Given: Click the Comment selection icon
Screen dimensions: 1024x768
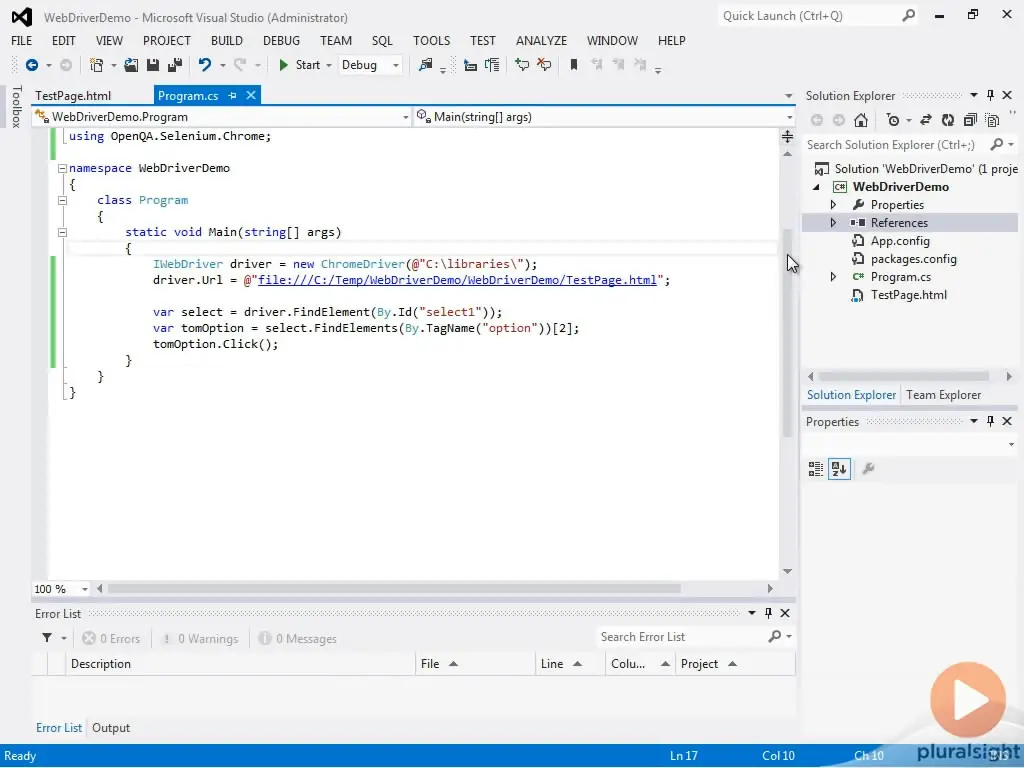Looking at the screenshot, I should click(x=522, y=65).
